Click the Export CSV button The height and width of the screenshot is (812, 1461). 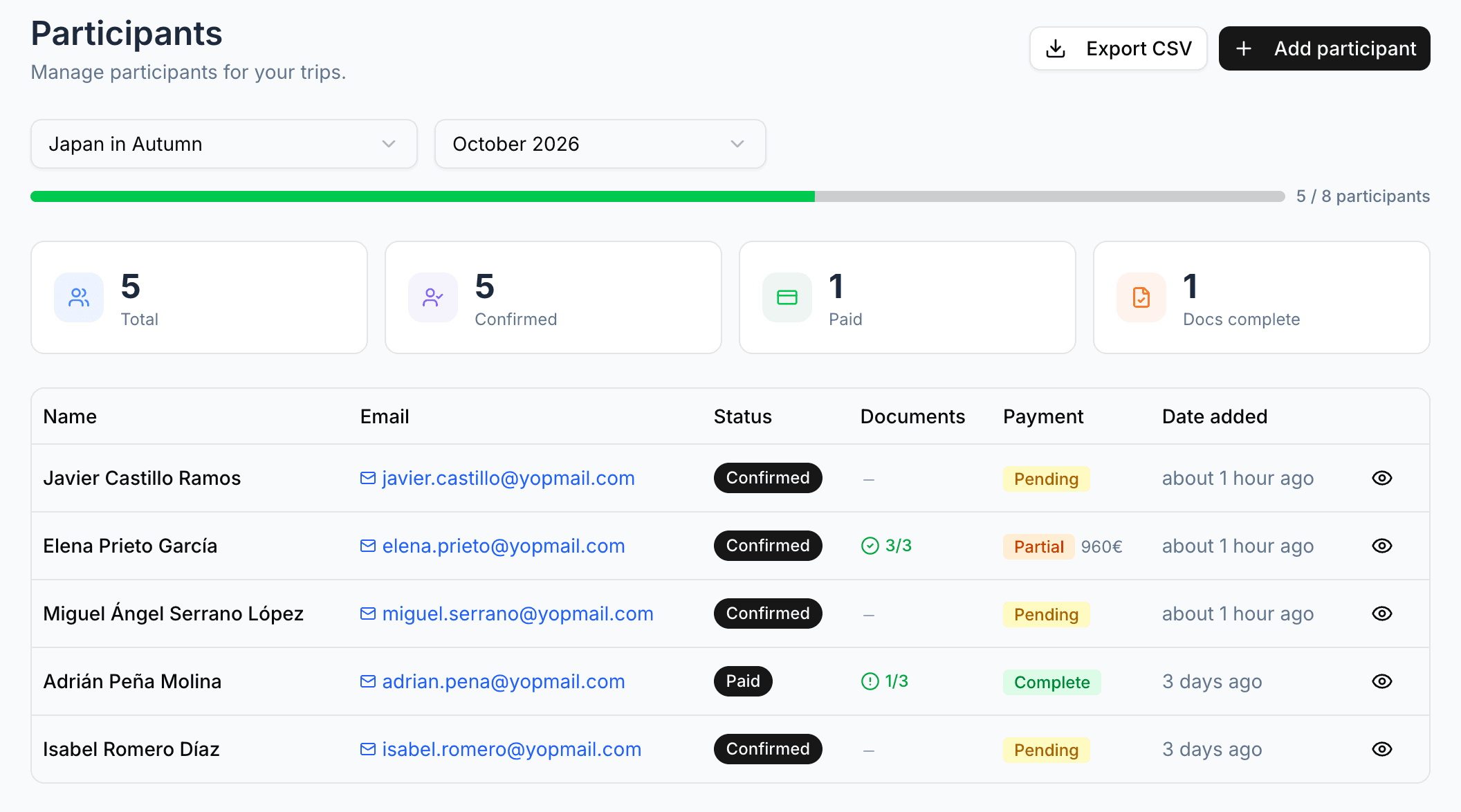(x=1118, y=48)
